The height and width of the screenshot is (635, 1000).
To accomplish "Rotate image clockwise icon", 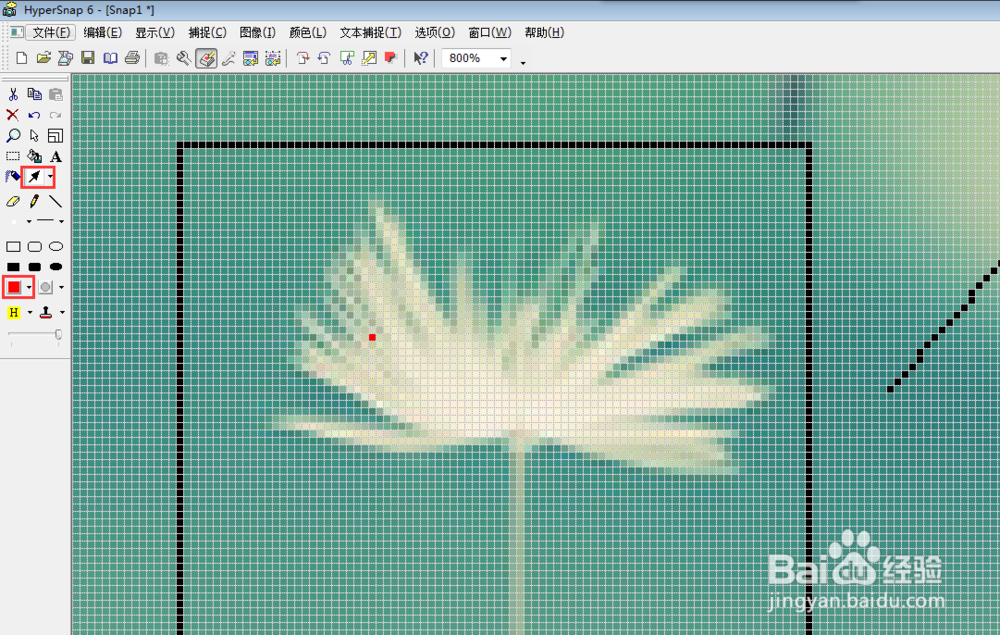I will coord(303,58).
